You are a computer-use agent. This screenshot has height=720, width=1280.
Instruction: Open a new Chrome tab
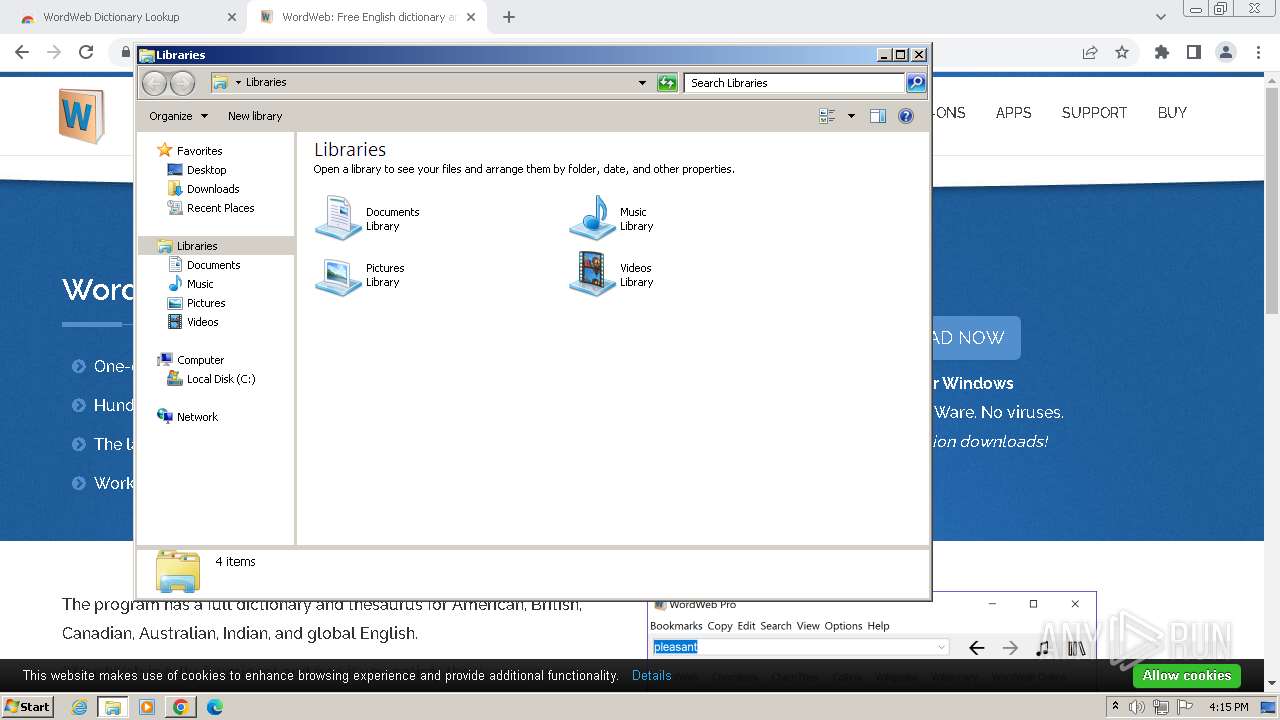pos(509,17)
